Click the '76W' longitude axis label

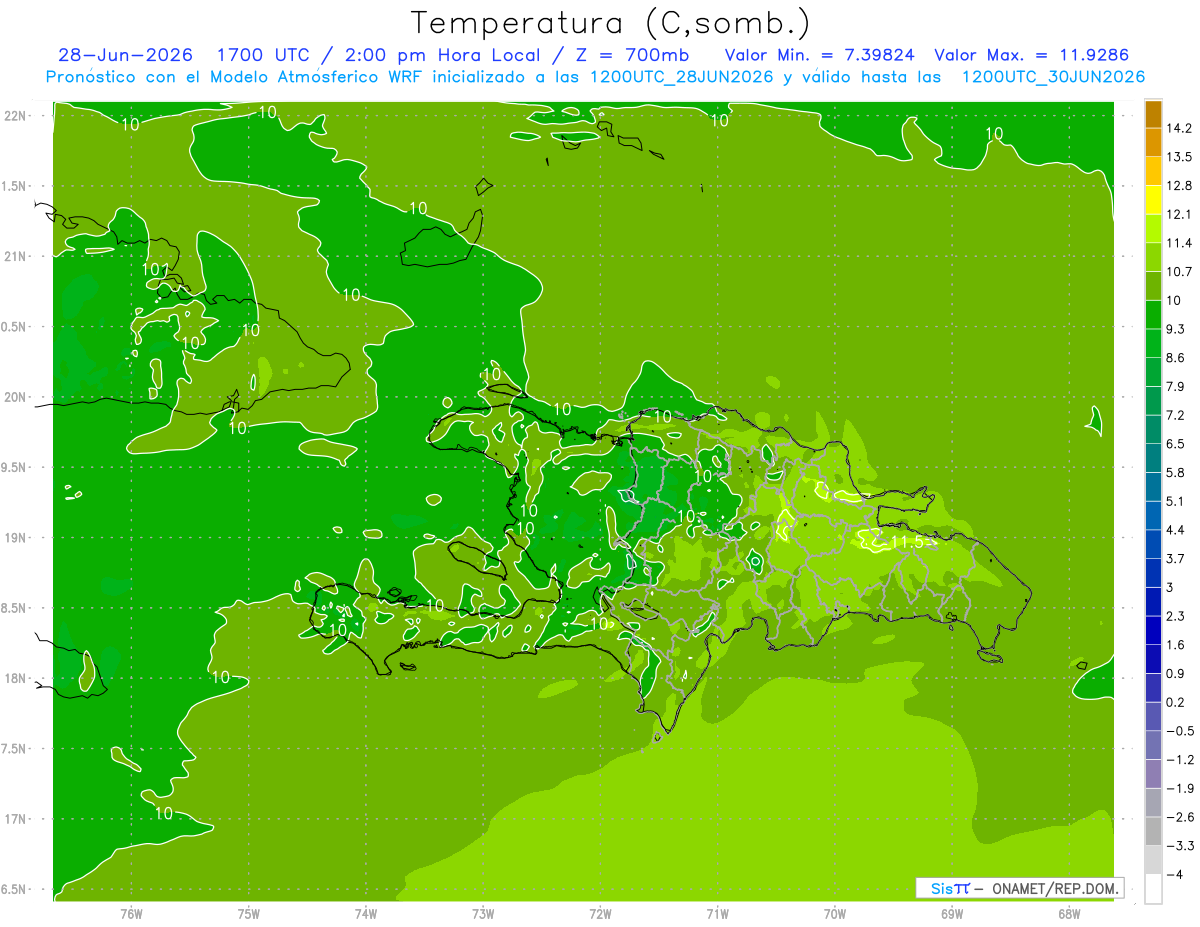131,912
